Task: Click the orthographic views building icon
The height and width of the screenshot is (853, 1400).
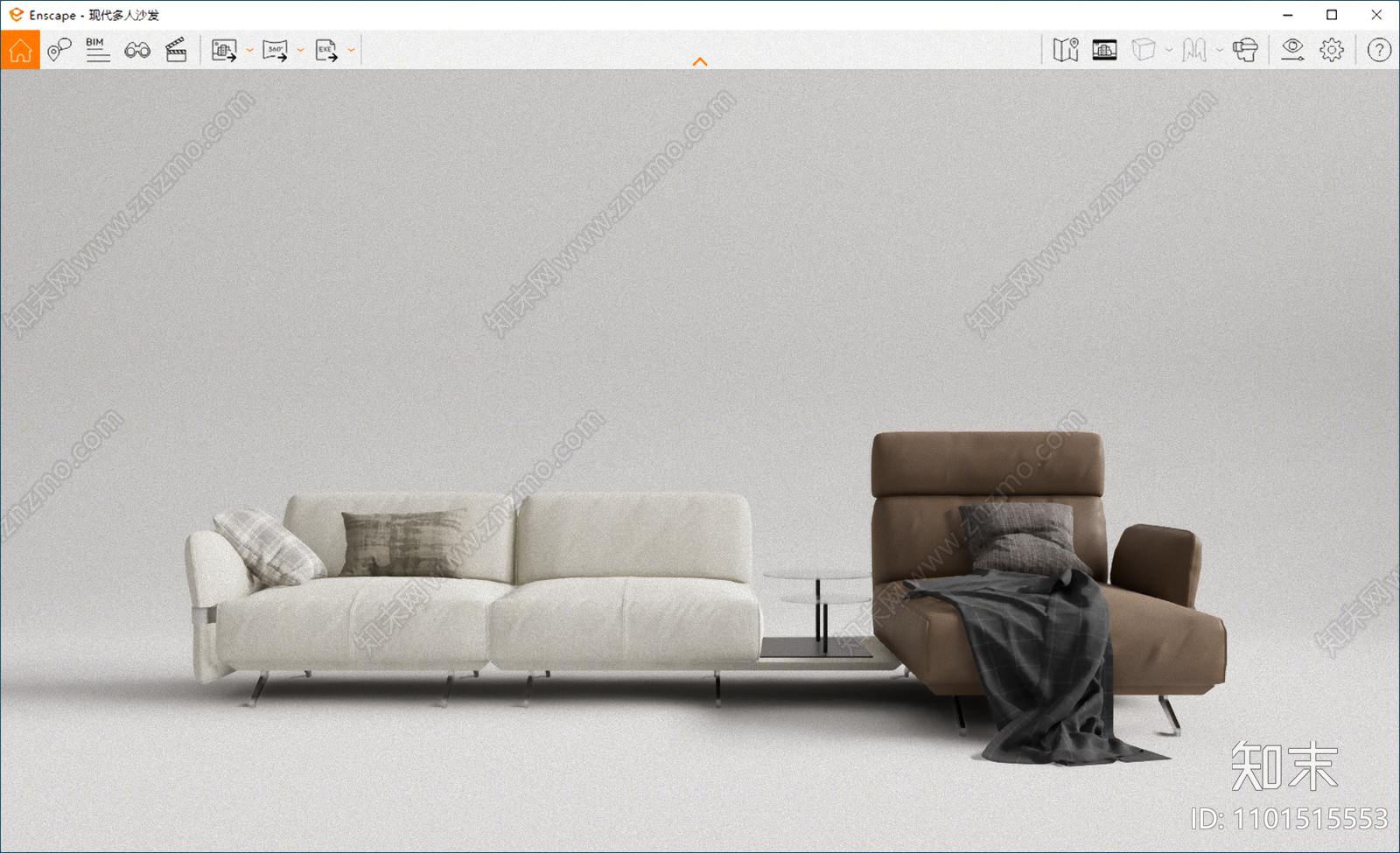Action: (x=1194, y=50)
